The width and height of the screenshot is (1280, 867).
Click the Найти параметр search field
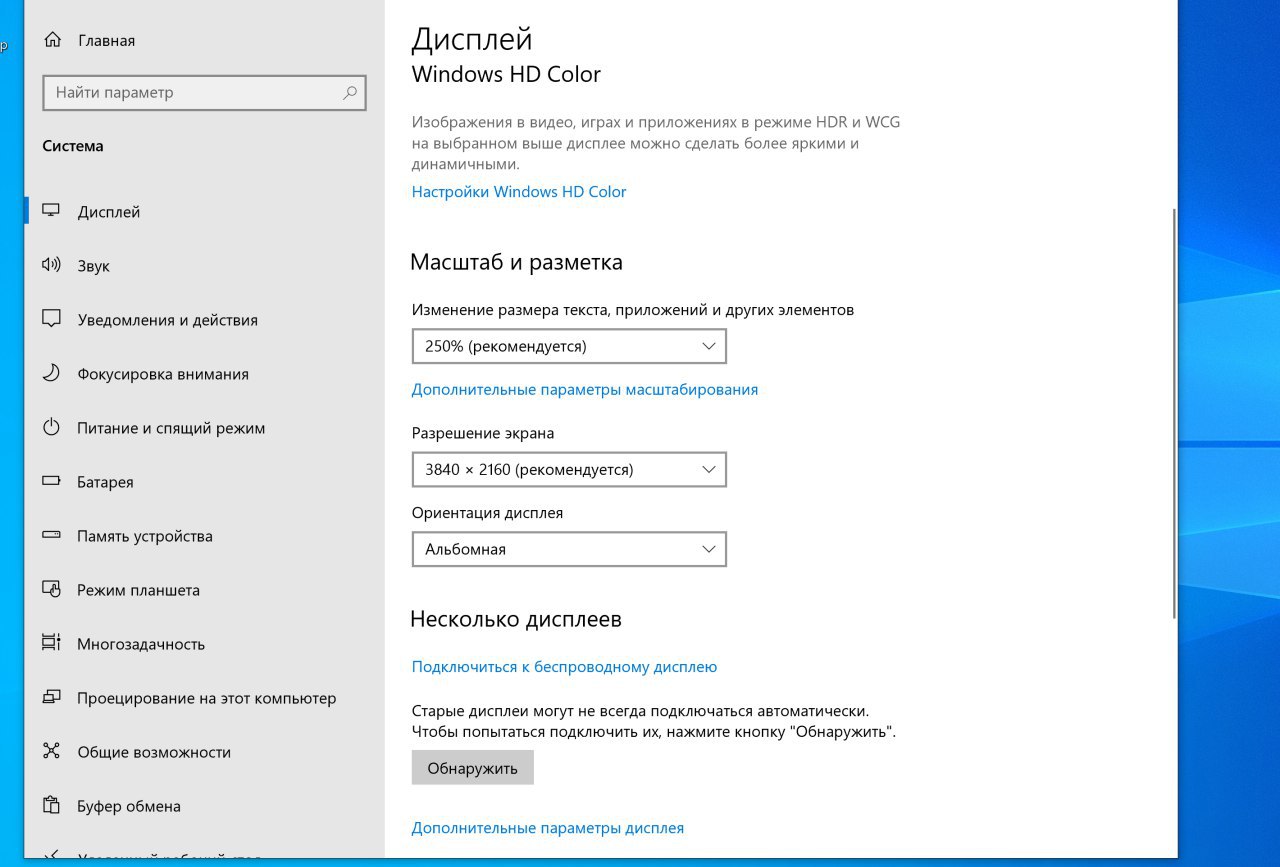(x=204, y=92)
